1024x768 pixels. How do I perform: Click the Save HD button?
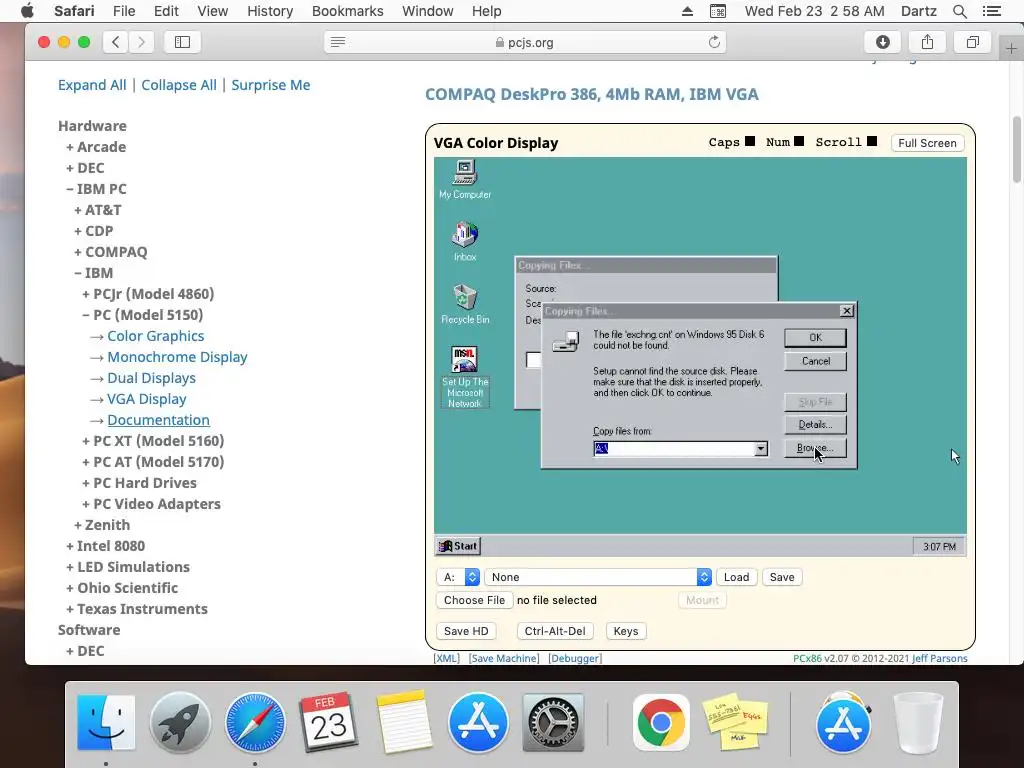pos(466,631)
